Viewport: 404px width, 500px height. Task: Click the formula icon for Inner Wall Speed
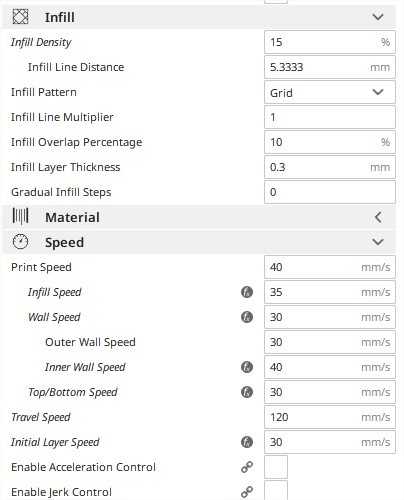(x=247, y=367)
